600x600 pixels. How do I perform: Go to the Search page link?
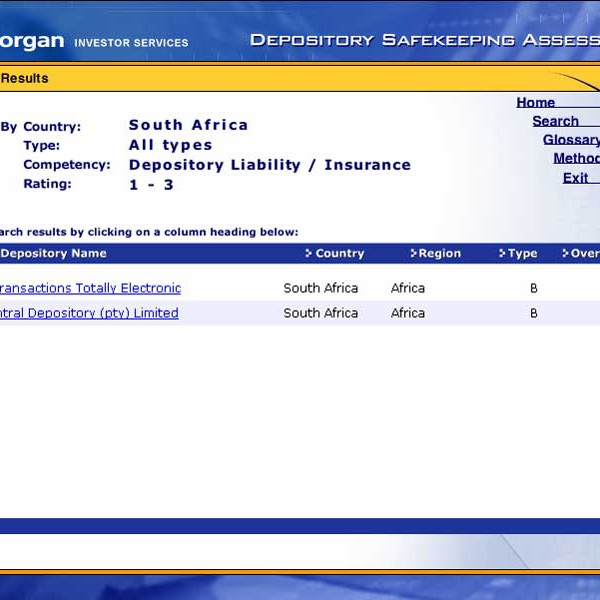click(x=555, y=121)
